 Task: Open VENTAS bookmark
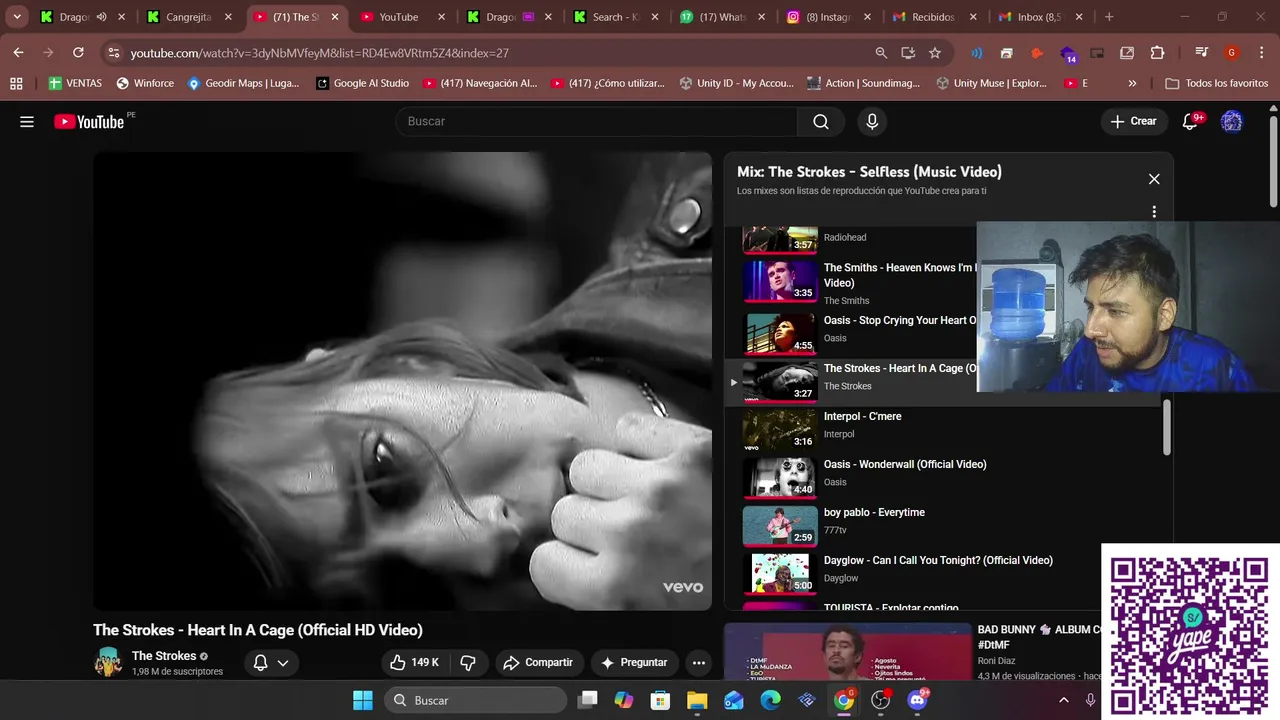[x=76, y=83]
